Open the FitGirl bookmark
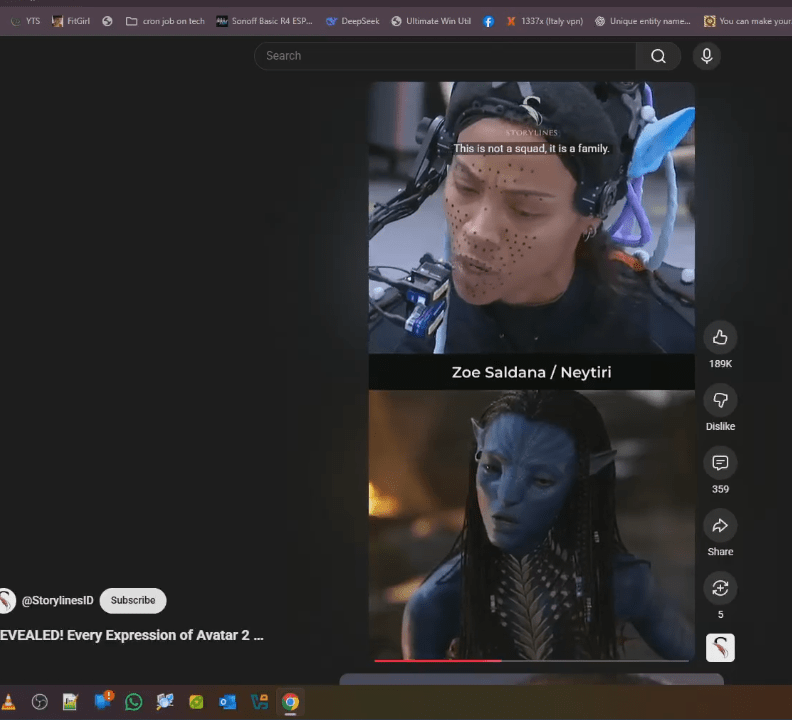 [x=71, y=21]
